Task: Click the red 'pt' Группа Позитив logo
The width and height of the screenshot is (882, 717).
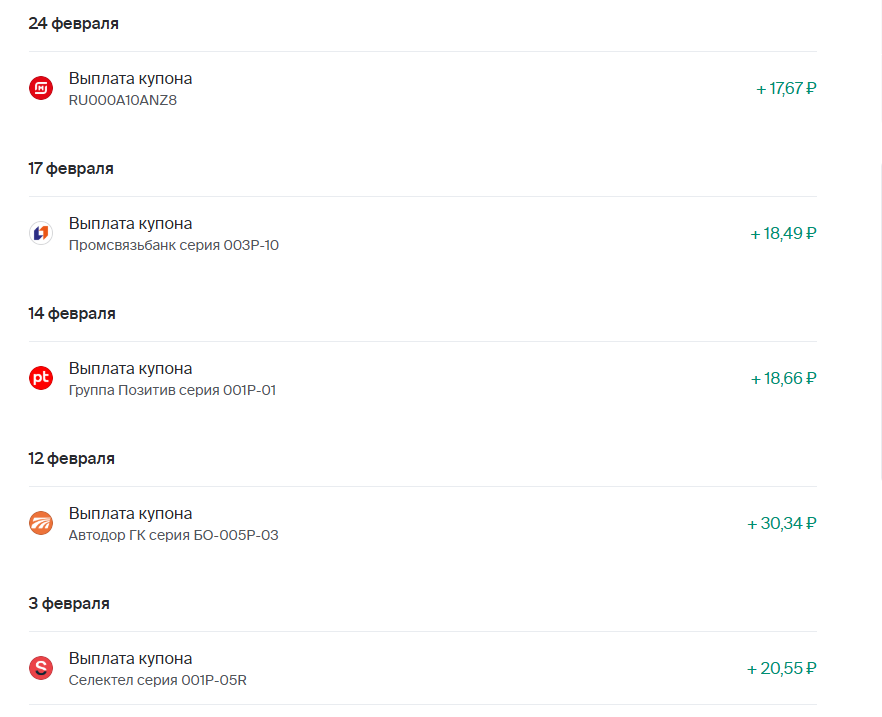Action: point(41,378)
